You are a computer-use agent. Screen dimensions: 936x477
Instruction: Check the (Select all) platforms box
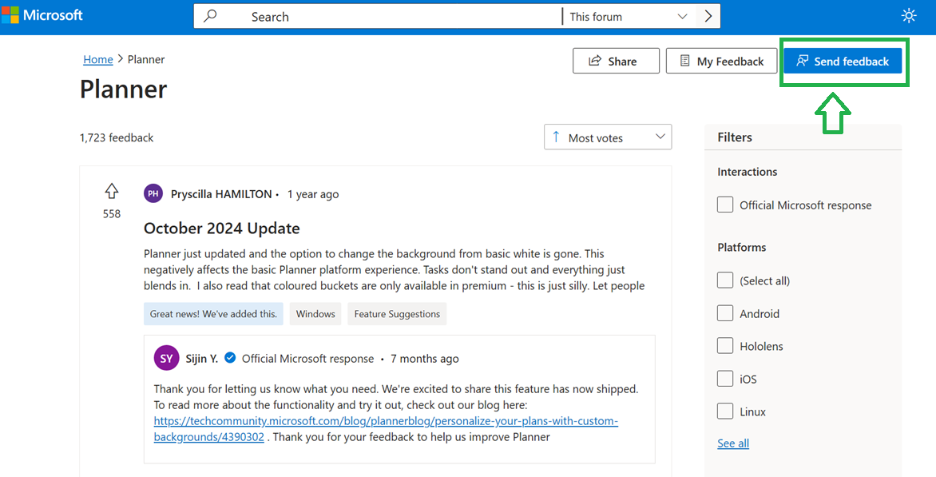(725, 280)
